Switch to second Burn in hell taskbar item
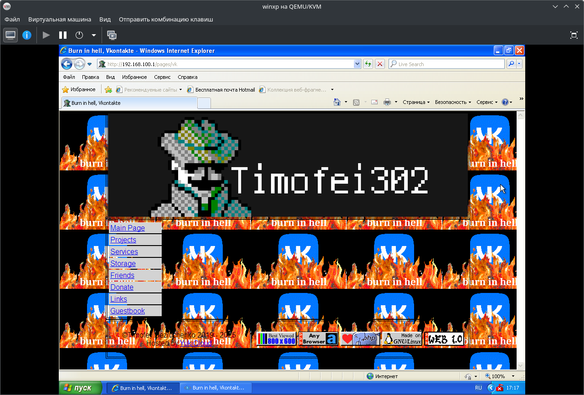584x395 pixels. (x=215, y=388)
